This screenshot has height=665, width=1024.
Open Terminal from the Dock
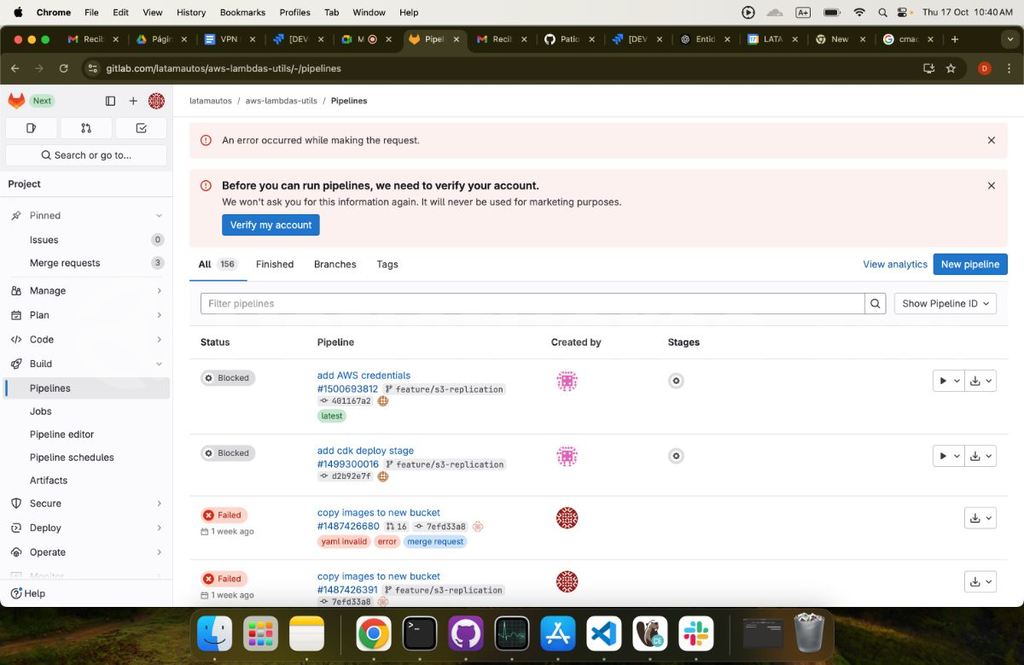tap(419, 634)
